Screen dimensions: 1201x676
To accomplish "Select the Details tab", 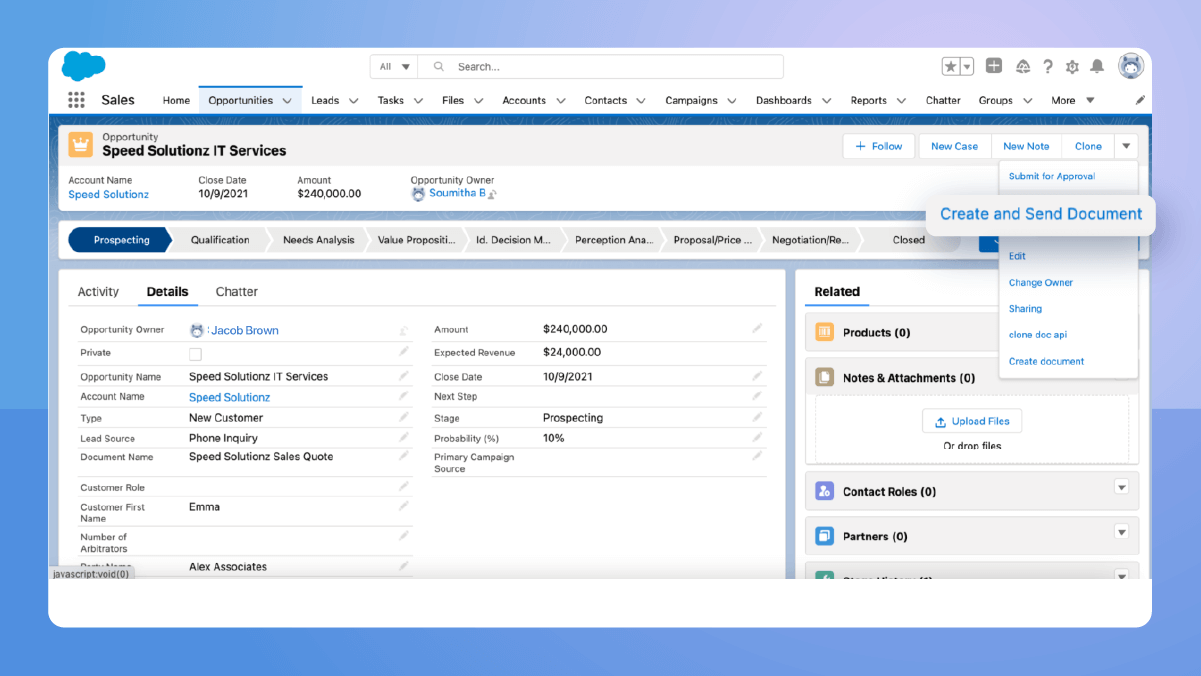I will pyautogui.click(x=167, y=292).
